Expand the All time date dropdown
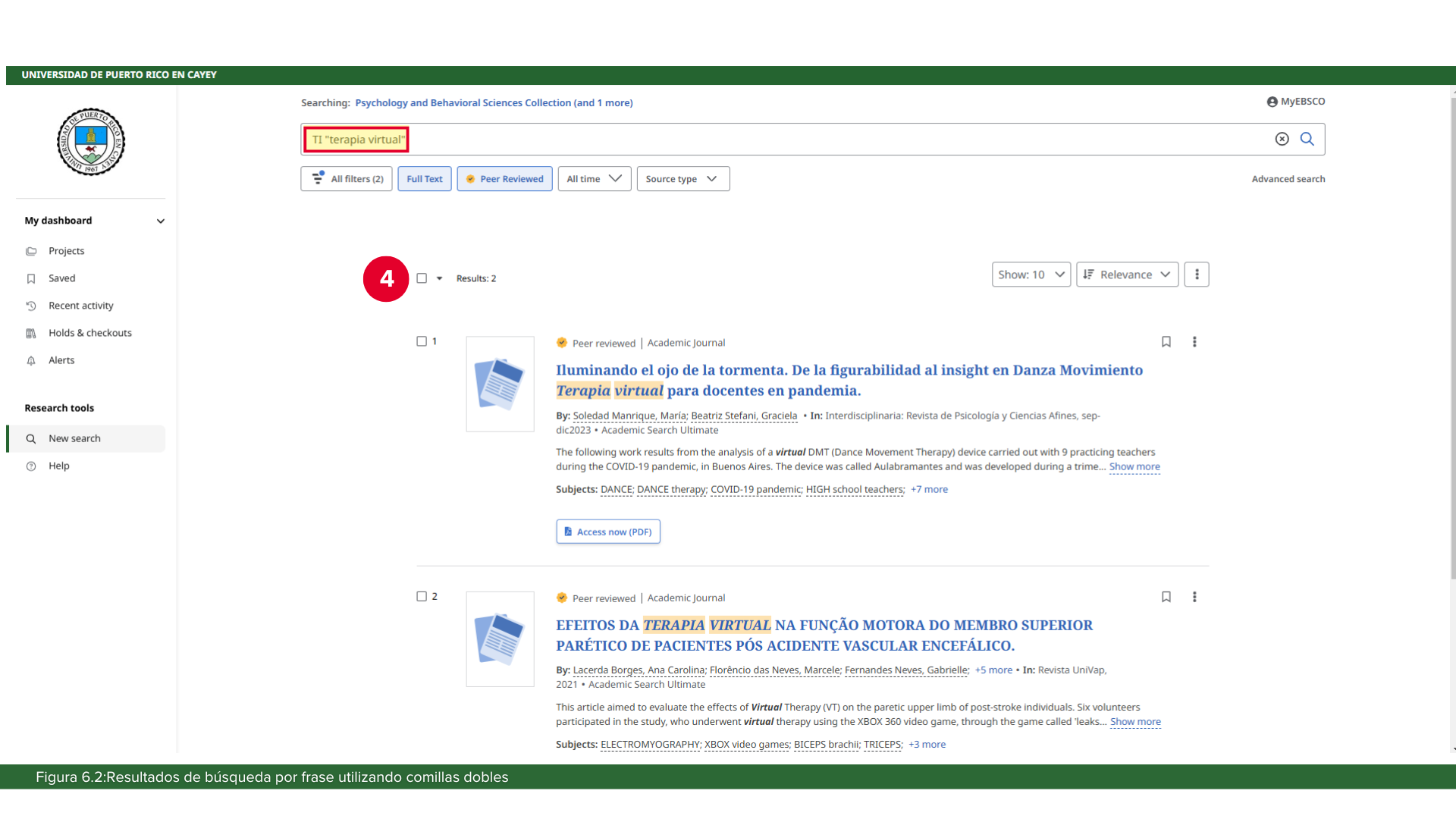This screenshot has height=819, width=1456. (x=594, y=179)
